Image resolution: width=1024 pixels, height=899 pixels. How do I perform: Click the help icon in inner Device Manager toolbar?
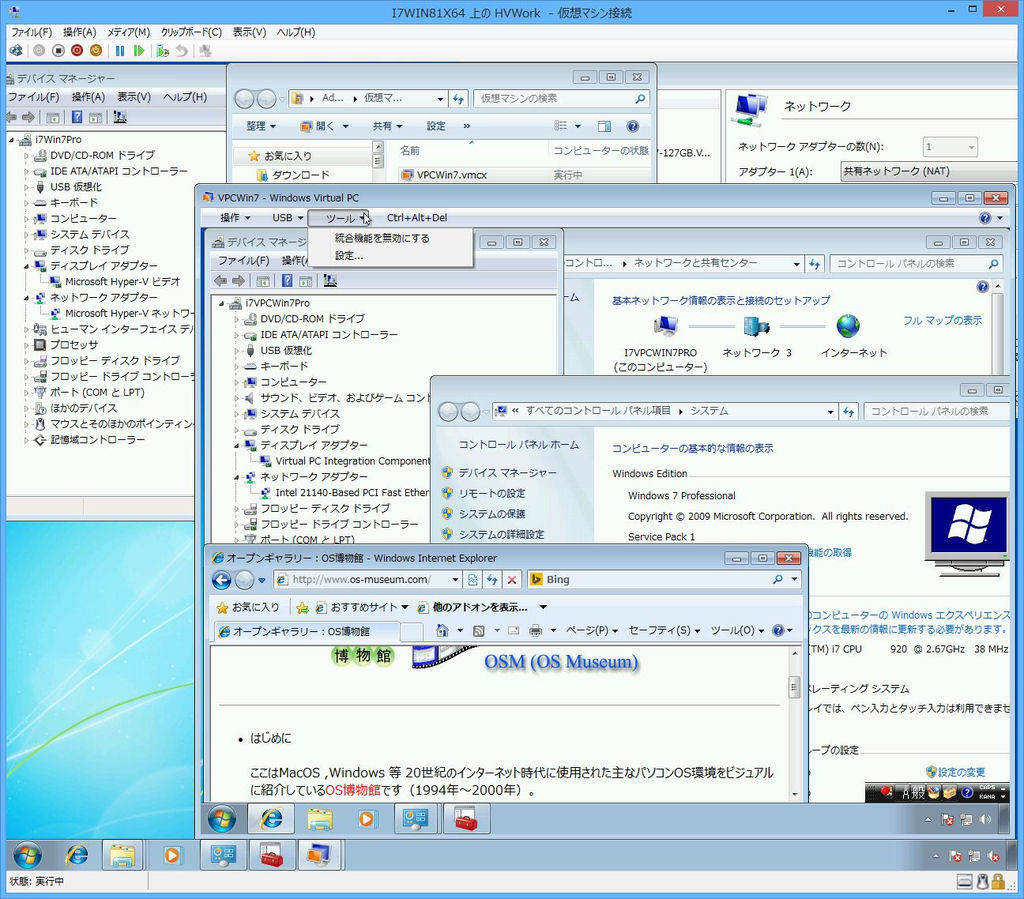pyautogui.click(x=287, y=281)
